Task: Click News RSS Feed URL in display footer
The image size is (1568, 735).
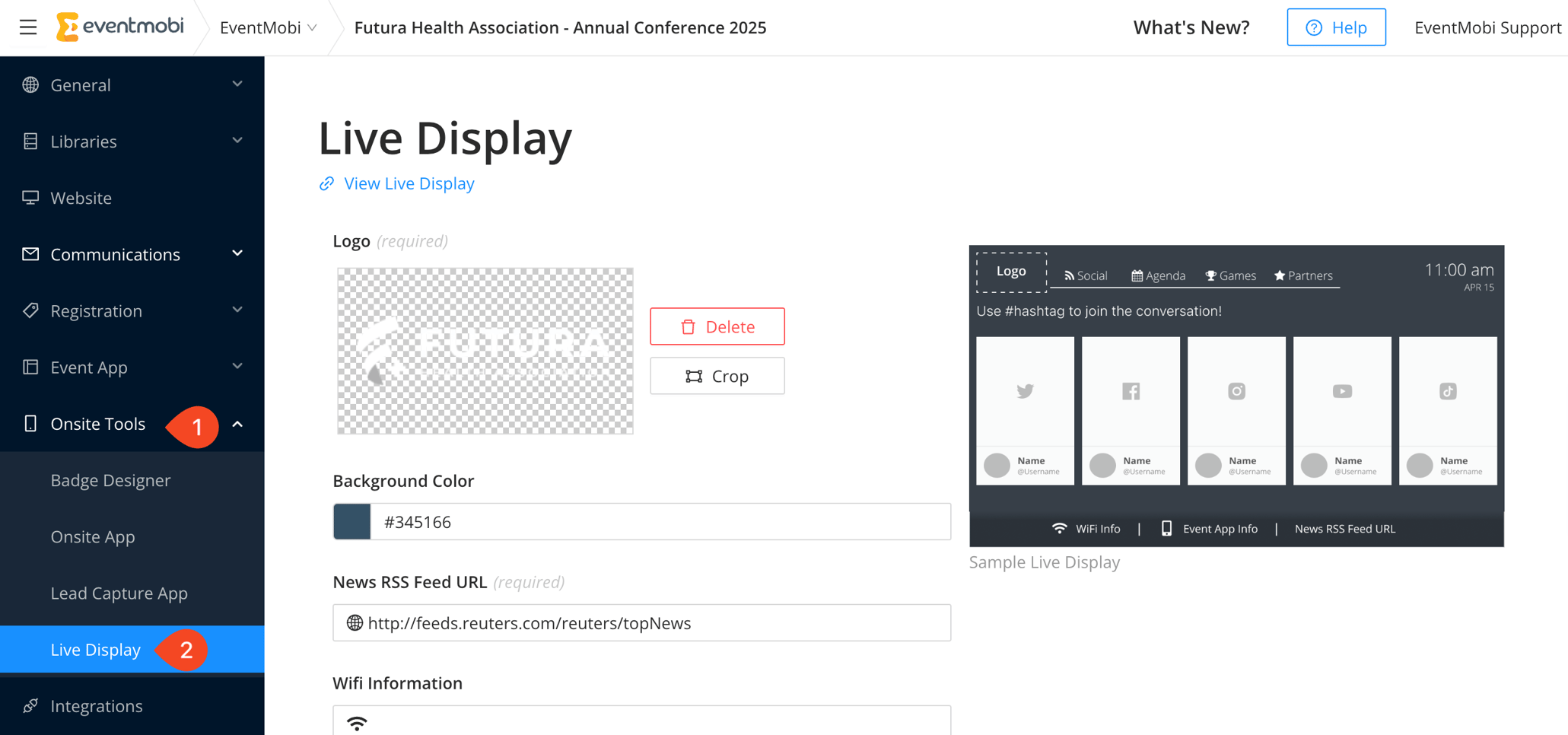Action: click(x=1344, y=529)
